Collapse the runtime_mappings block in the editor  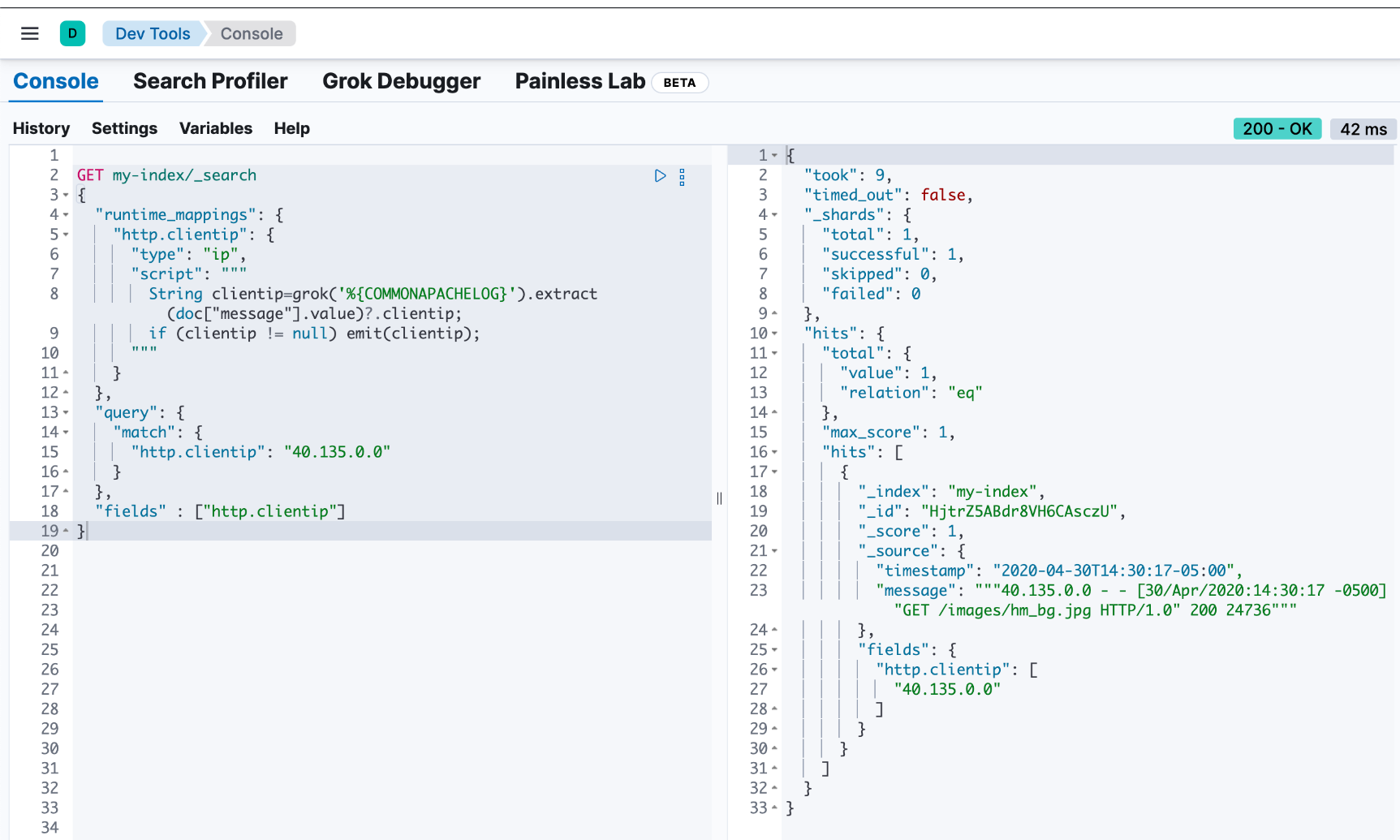coord(66,215)
